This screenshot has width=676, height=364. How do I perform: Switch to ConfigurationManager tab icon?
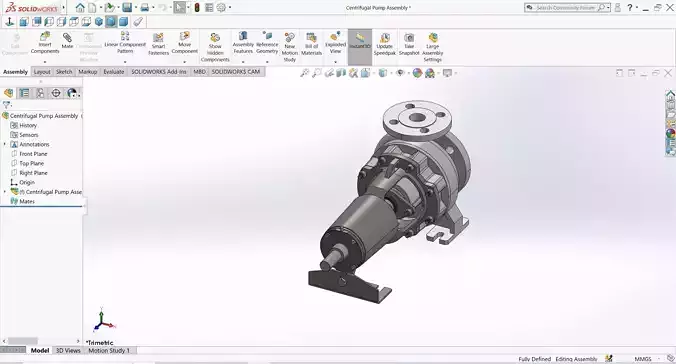click(x=40, y=93)
